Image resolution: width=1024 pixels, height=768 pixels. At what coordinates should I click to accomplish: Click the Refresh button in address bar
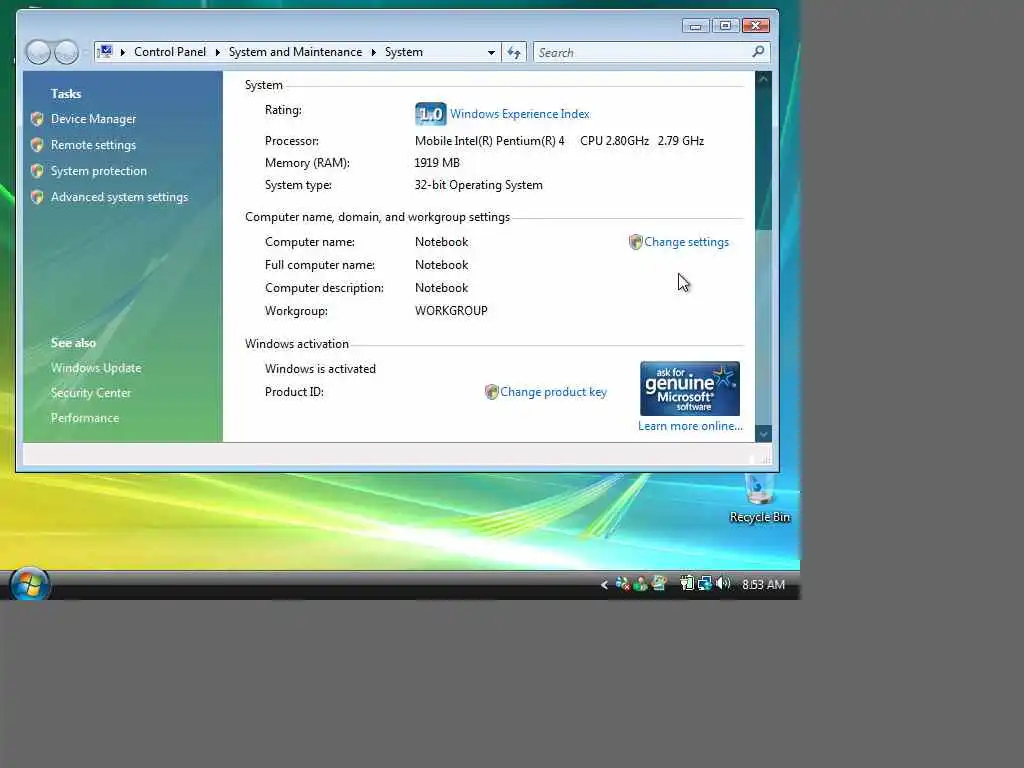point(514,52)
